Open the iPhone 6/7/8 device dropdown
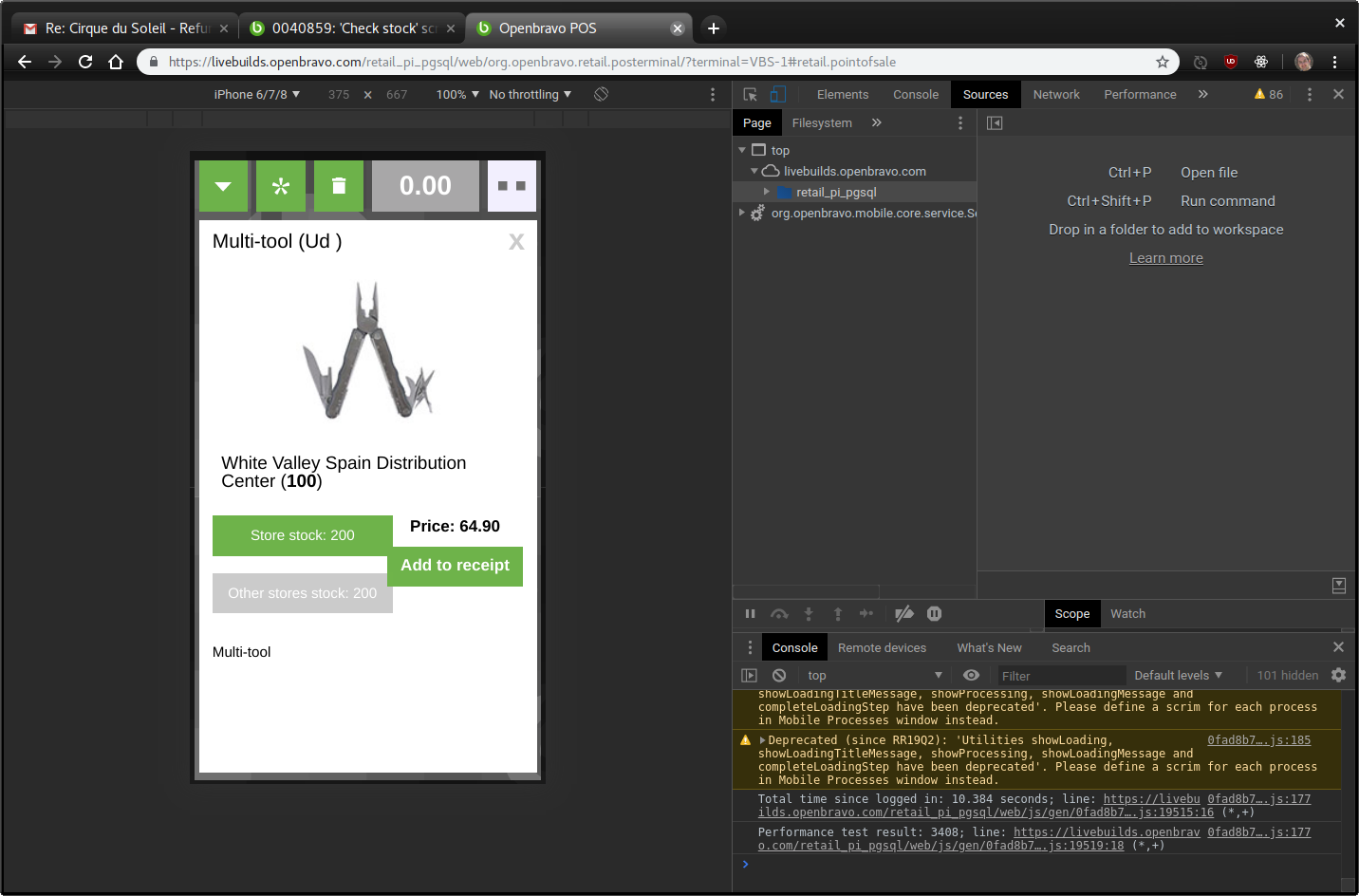This screenshot has height=896, width=1359. click(x=256, y=94)
